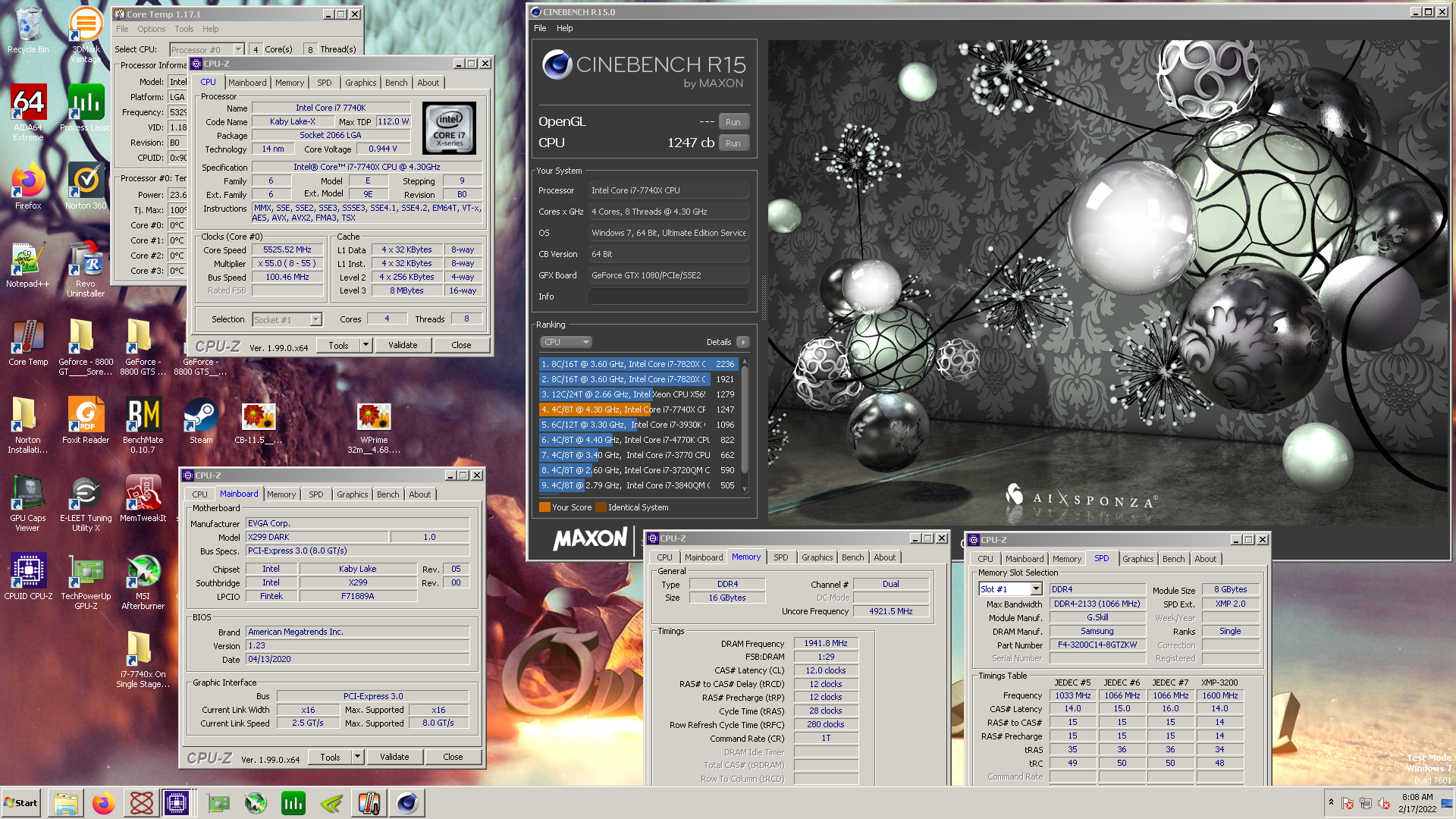Open the GeForce 8800 GT Score folder

coord(86,347)
